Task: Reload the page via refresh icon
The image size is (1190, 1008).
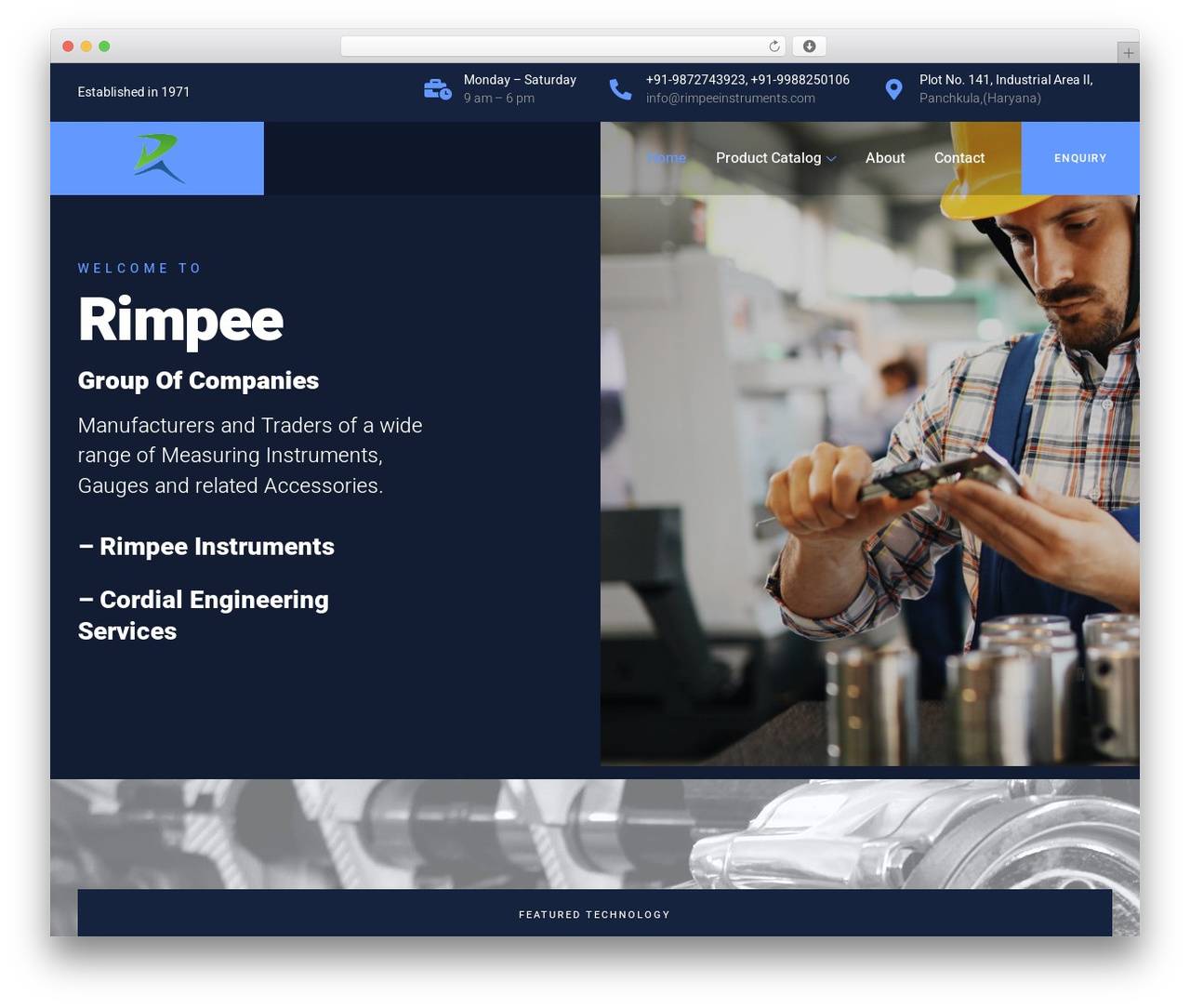Action: tap(774, 46)
